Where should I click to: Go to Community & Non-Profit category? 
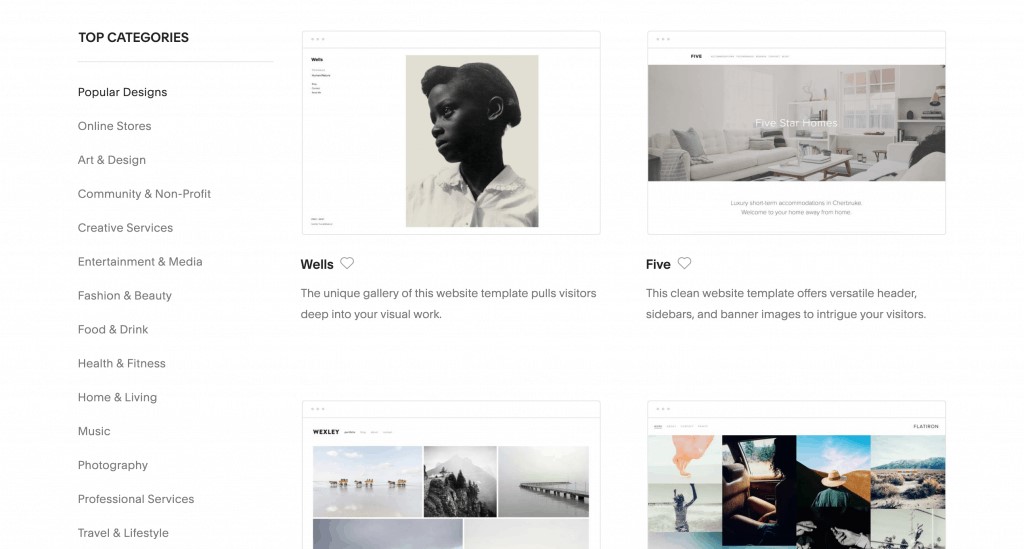[x=144, y=194]
